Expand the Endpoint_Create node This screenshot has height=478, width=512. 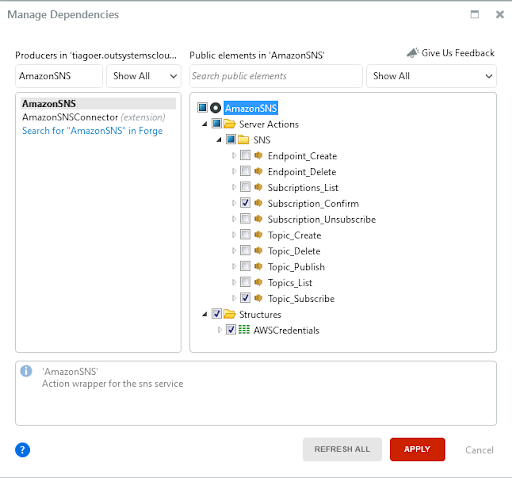point(234,155)
